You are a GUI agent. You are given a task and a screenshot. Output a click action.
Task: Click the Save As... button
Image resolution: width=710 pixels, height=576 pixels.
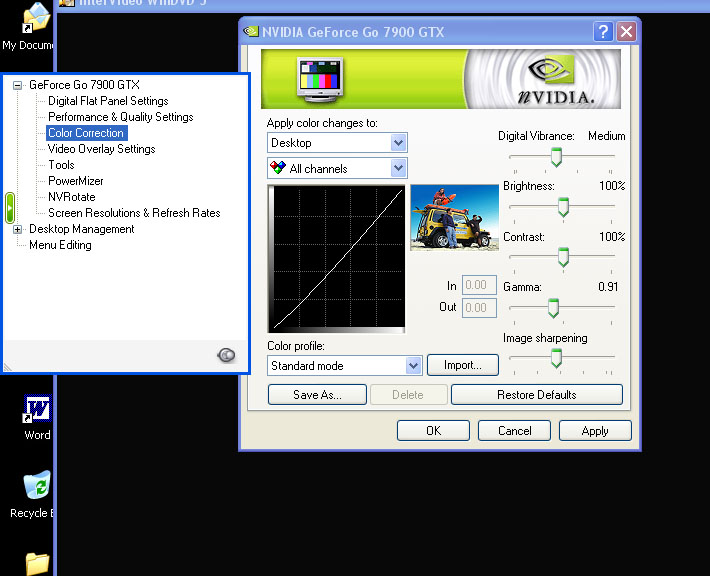(317, 394)
